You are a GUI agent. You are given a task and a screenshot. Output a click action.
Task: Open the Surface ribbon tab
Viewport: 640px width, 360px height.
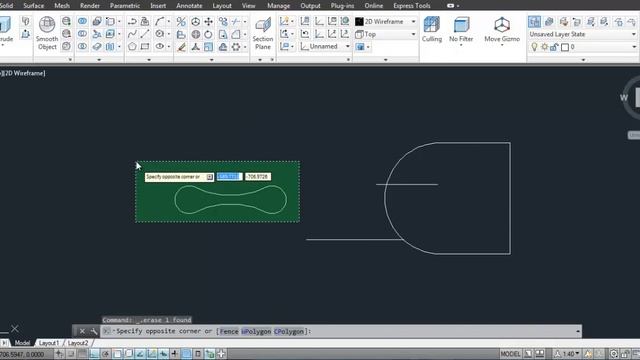tap(33, 6)
